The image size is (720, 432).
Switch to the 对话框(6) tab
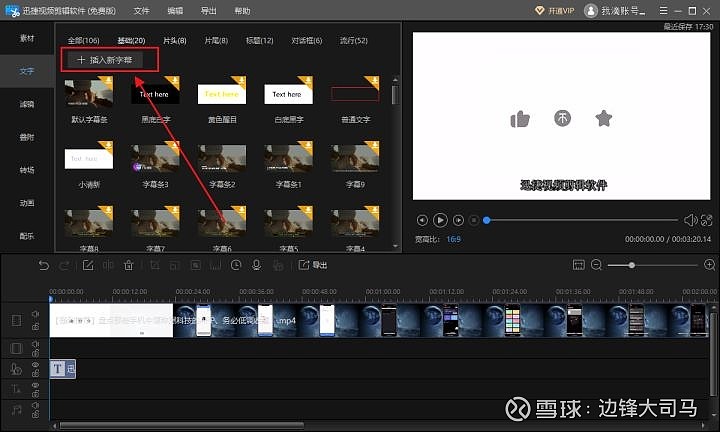click(x=307, y=40)
